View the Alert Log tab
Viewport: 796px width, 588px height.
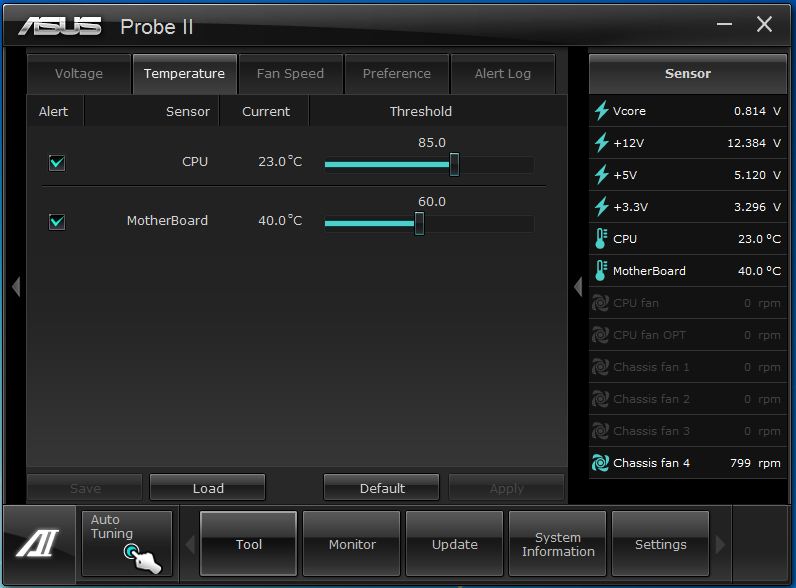tap(503, 74)
